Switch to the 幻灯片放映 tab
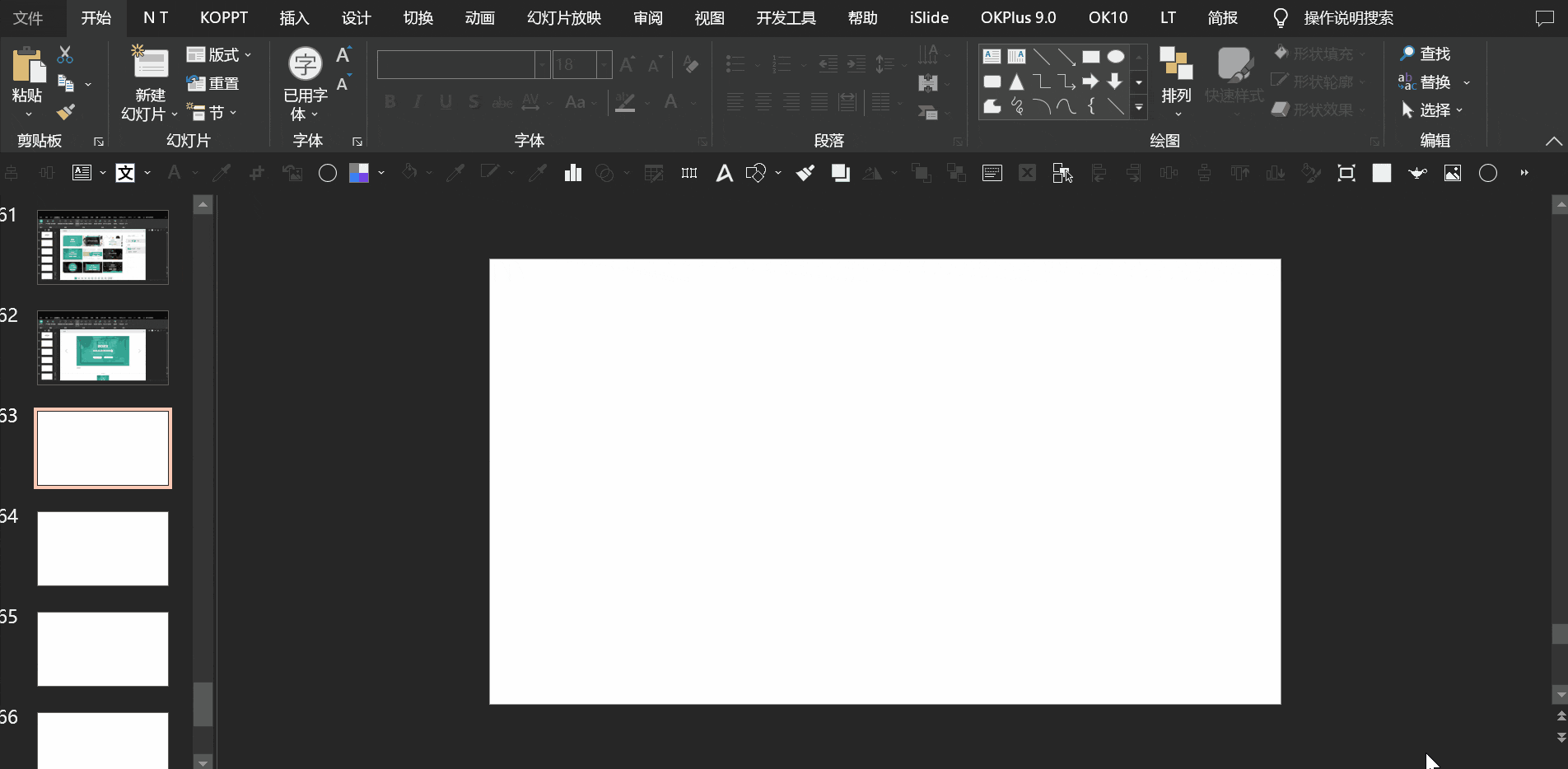Viewport: 1568px width, 769px height. coord(564,18)
